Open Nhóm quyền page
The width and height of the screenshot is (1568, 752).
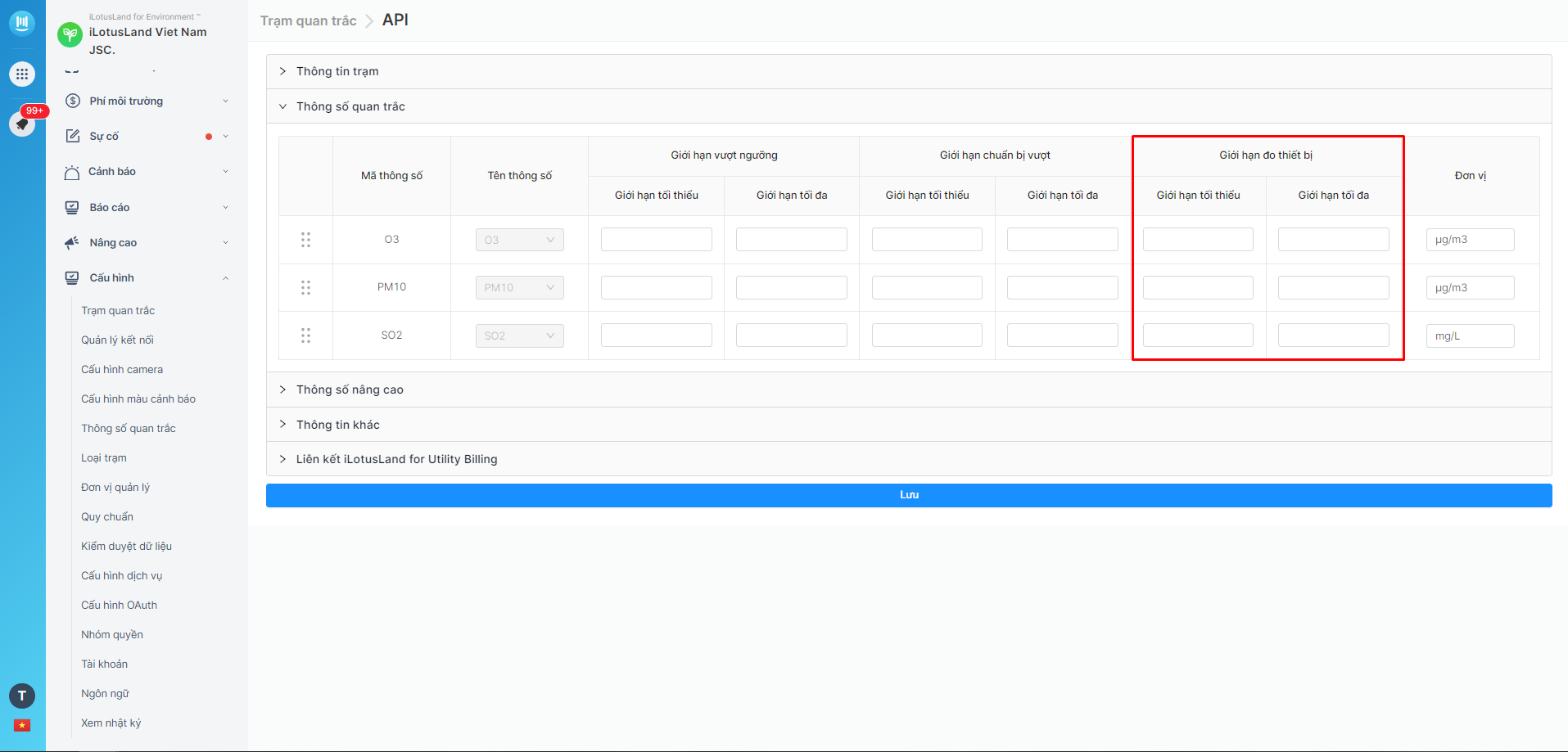click(112, 635)
